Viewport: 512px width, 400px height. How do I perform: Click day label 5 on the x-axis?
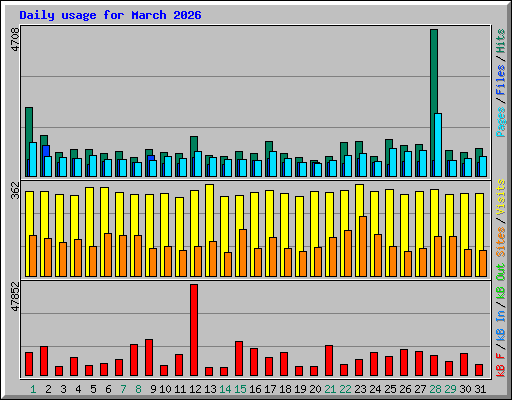pos(93,389)
